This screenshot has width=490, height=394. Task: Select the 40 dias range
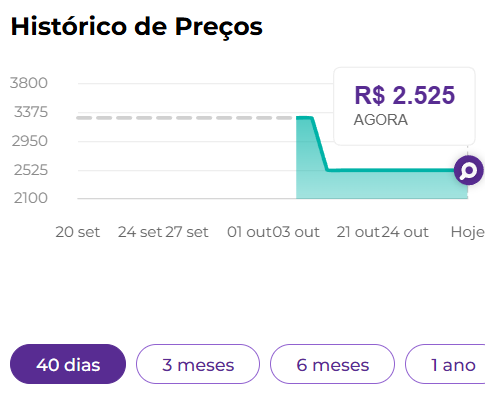pos(68,364)
